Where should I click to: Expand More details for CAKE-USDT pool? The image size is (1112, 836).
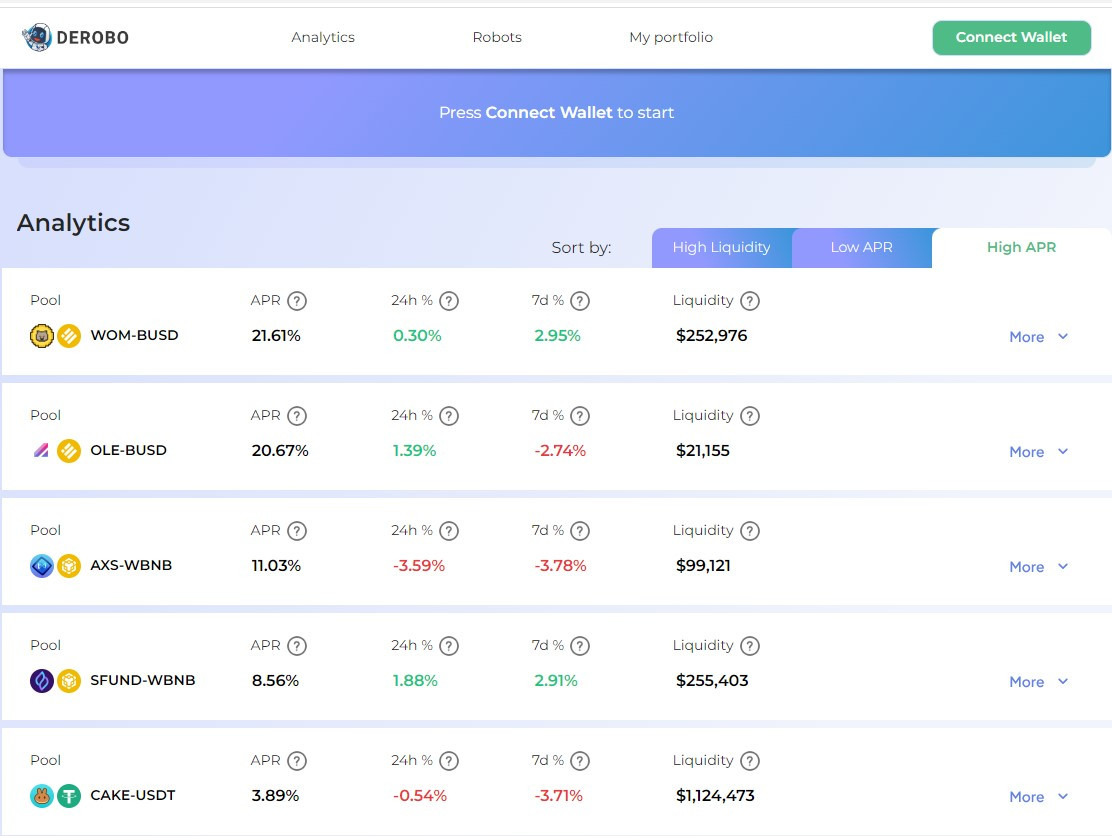point(1038,797)
